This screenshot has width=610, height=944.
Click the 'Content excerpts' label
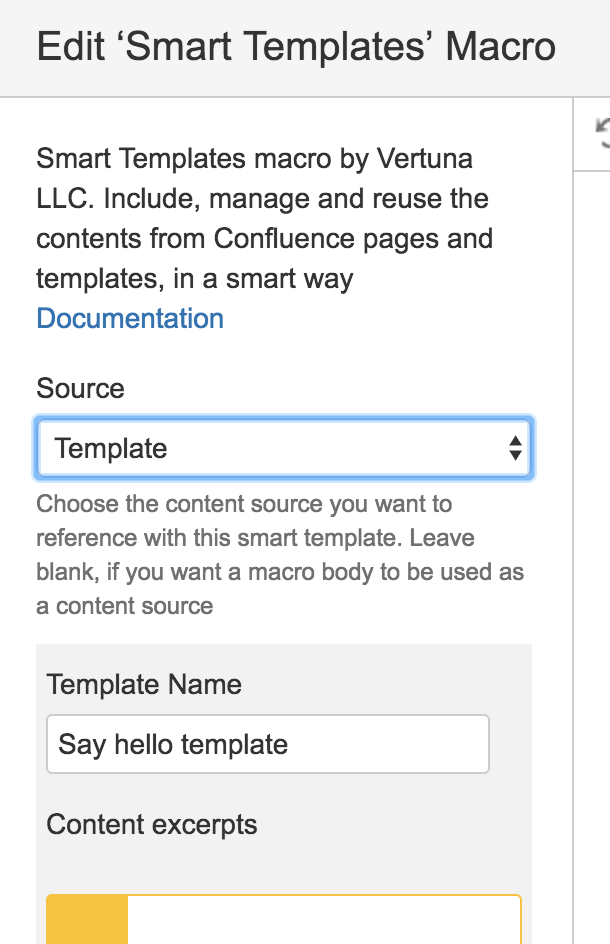click(x=152, y=825)
